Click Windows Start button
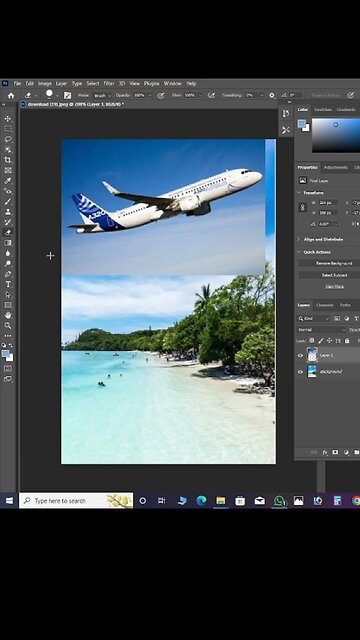This screenshot has width=360, height=640. click(9, 500)
